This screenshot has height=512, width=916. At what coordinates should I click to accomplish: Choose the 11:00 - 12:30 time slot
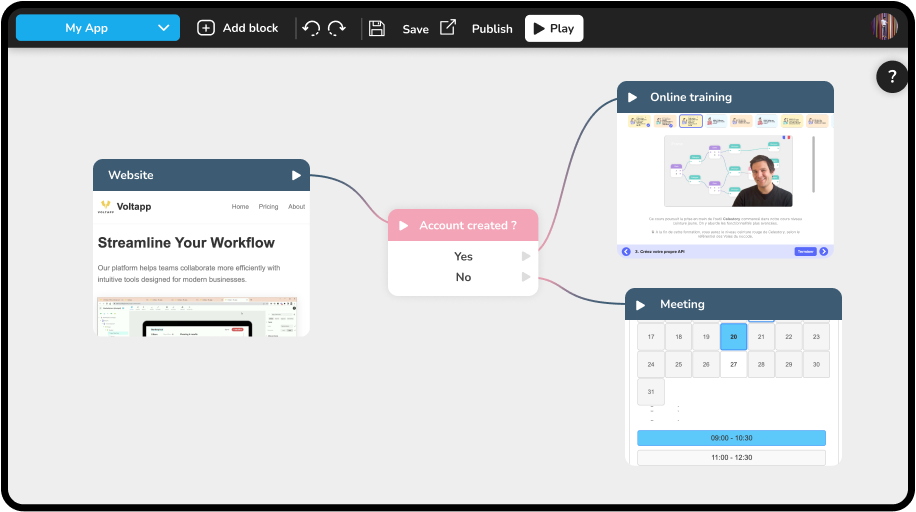[731, 458]
